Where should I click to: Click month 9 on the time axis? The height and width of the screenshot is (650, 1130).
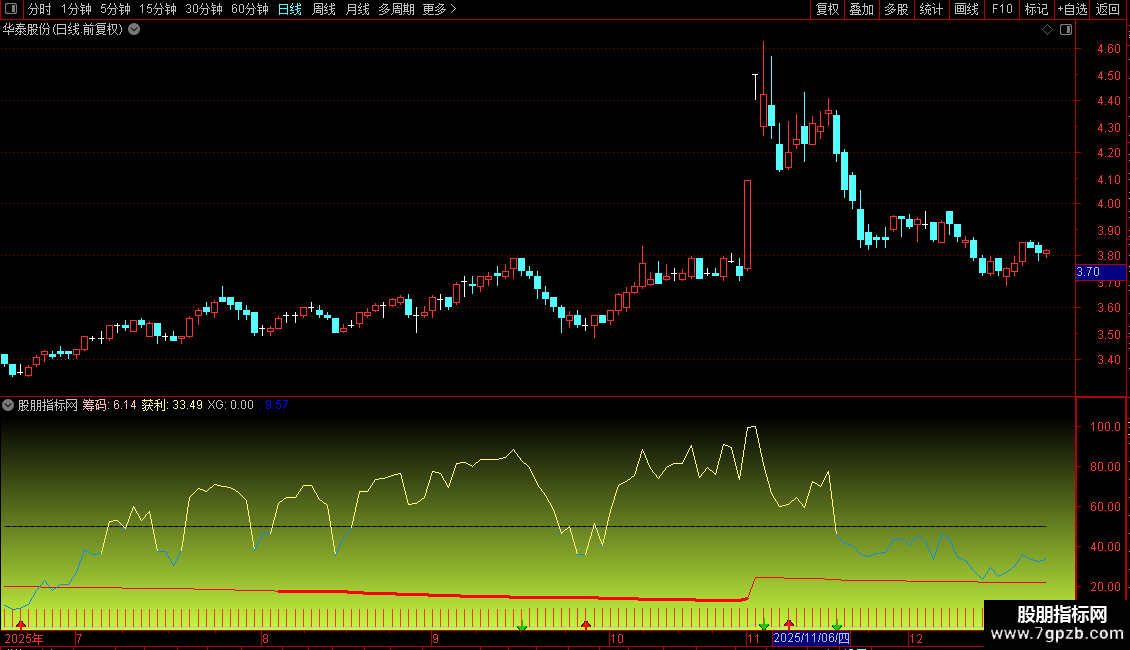tap(435, 638)
